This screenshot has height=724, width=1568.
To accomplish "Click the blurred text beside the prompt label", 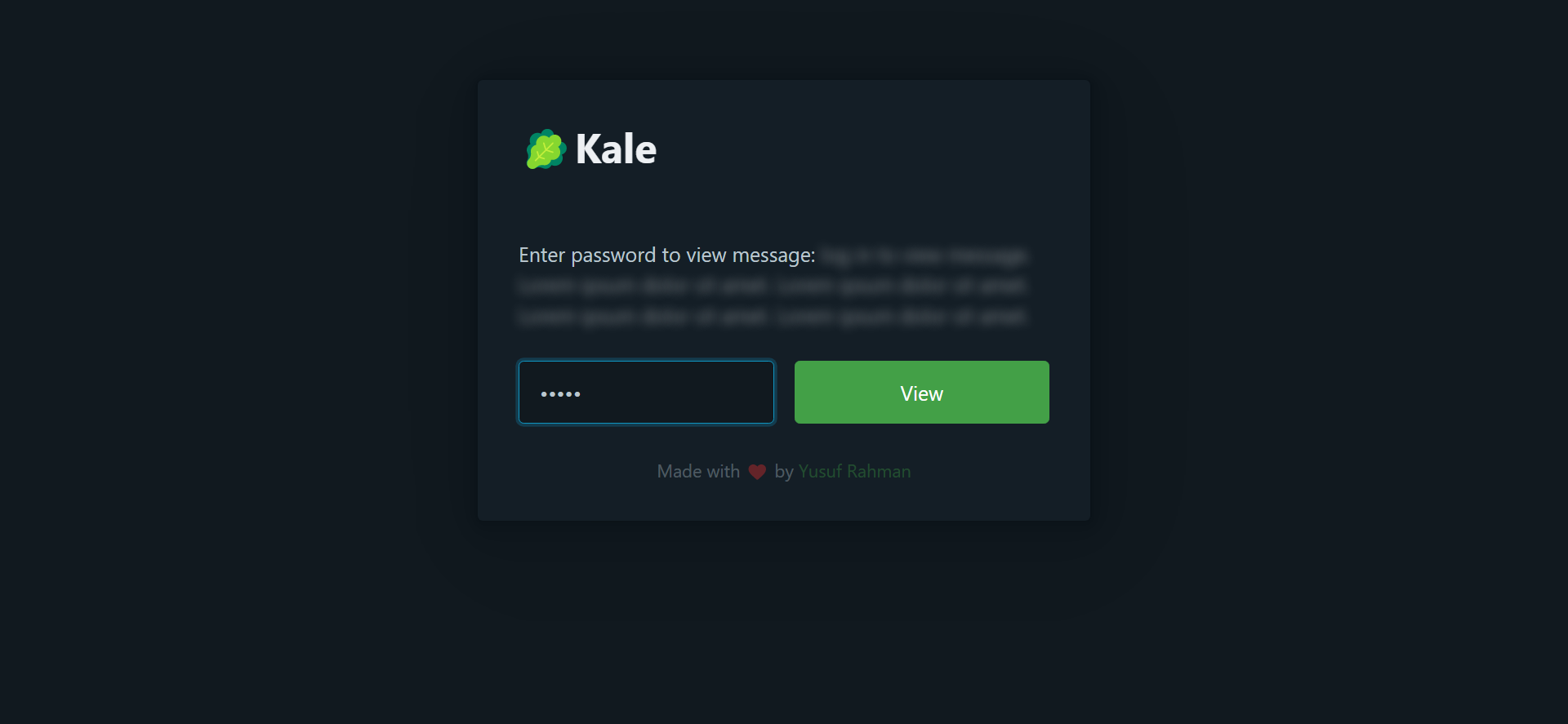I will 924,256.
